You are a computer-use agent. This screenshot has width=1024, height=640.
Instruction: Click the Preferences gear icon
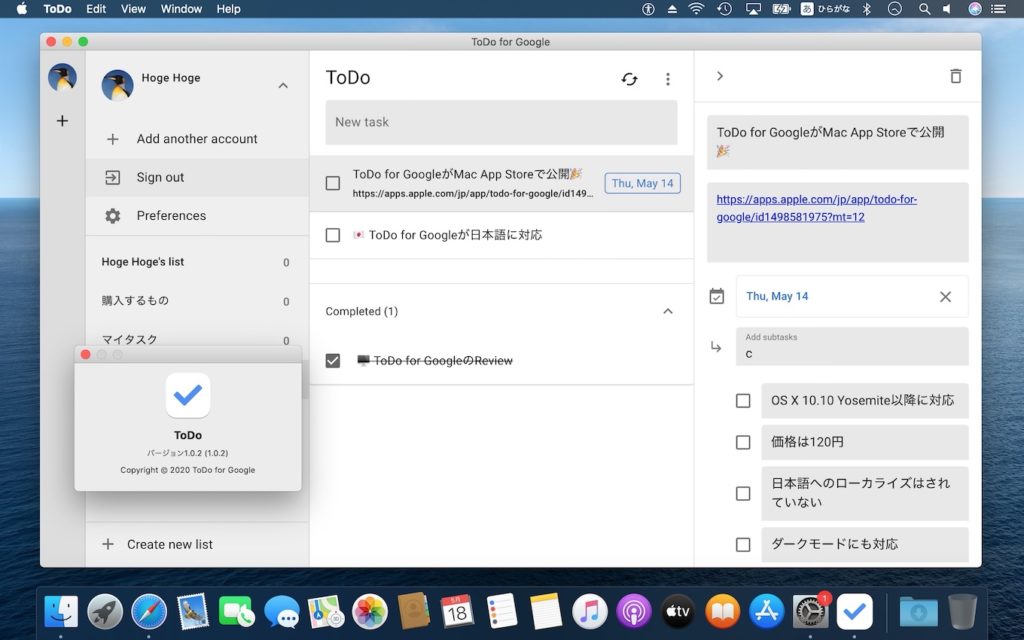(x=113, y=216)
